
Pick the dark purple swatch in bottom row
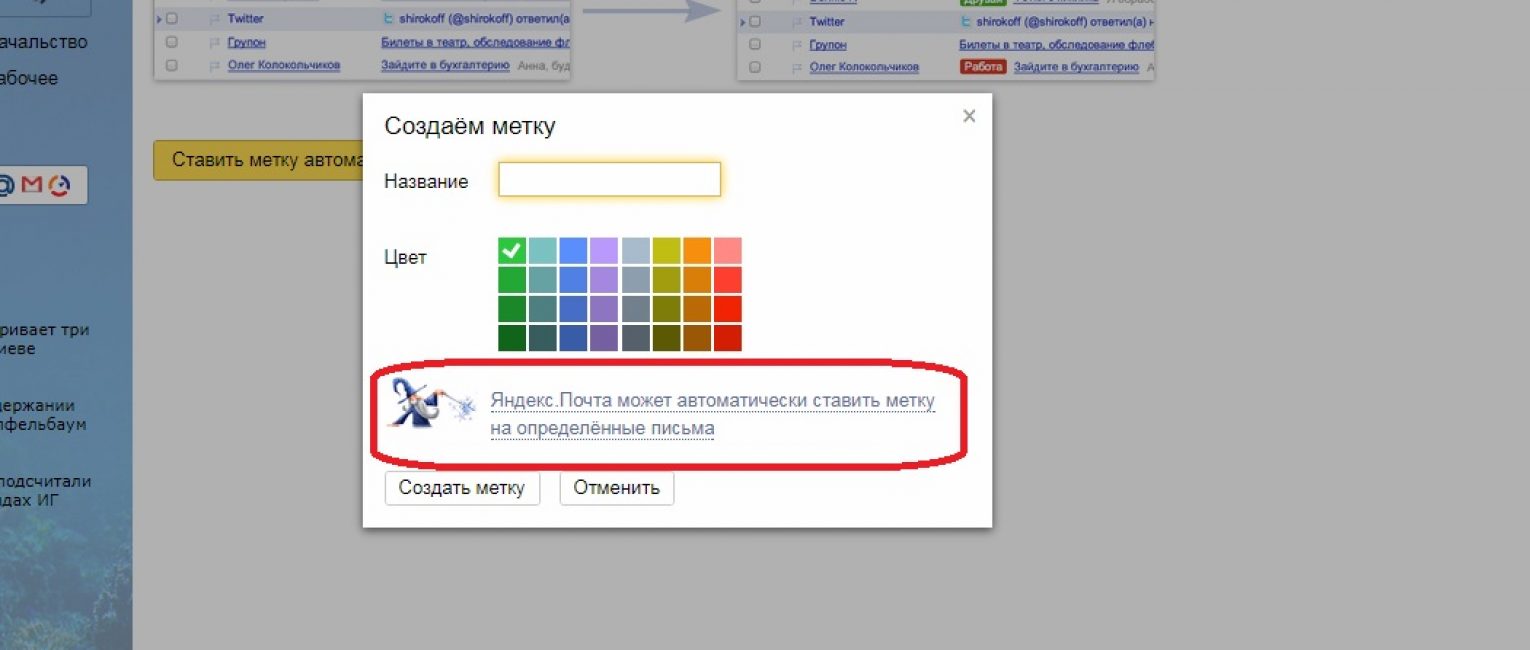click(604, 338)
